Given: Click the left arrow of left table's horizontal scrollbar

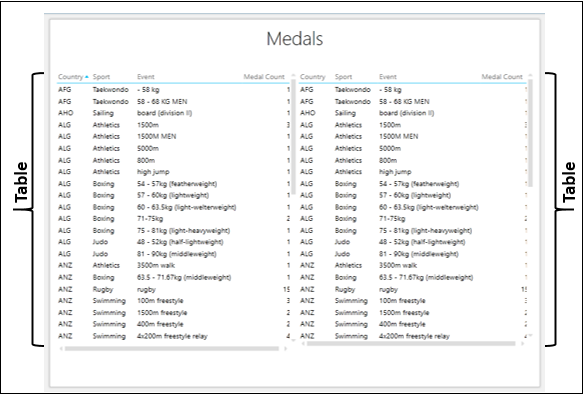Looking at the screenshot, I should [61, 349].
